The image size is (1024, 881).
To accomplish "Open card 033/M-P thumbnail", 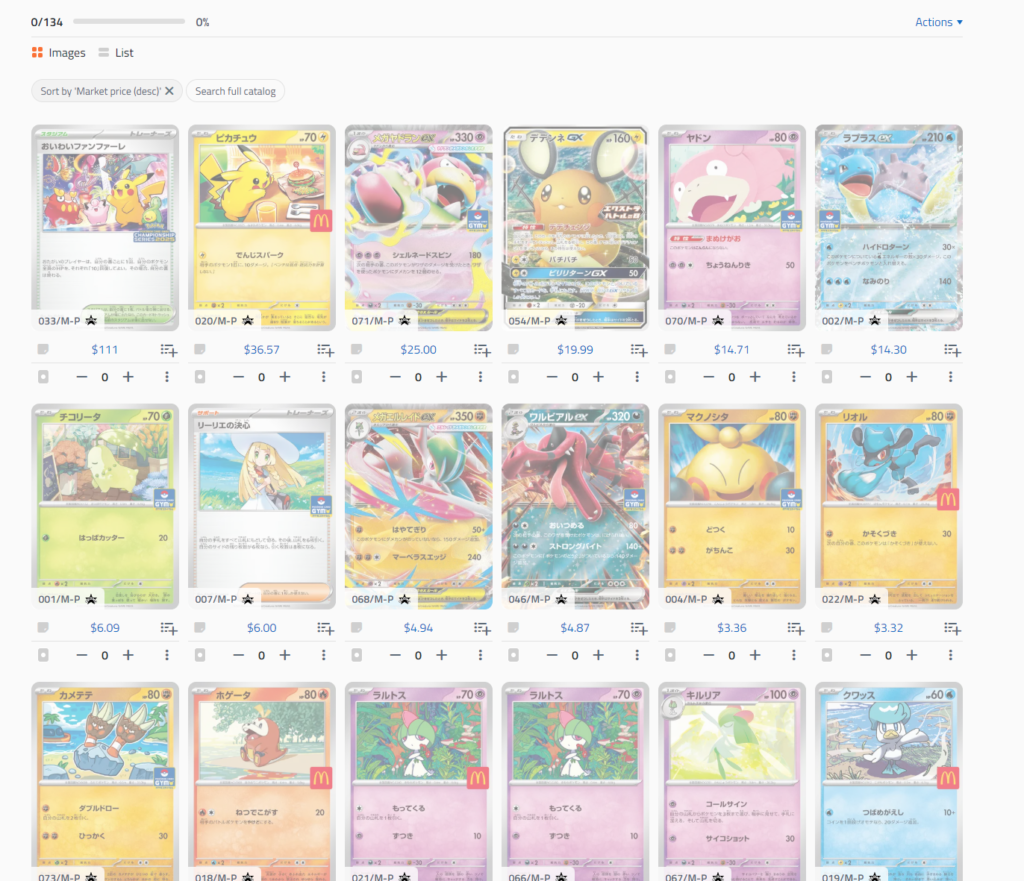I will (x=105, y=227).
